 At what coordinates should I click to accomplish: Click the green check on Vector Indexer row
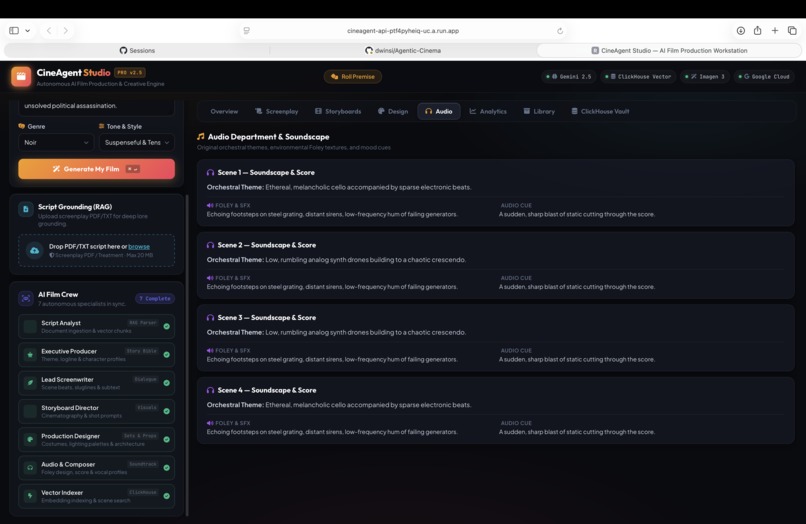point(167,496)
